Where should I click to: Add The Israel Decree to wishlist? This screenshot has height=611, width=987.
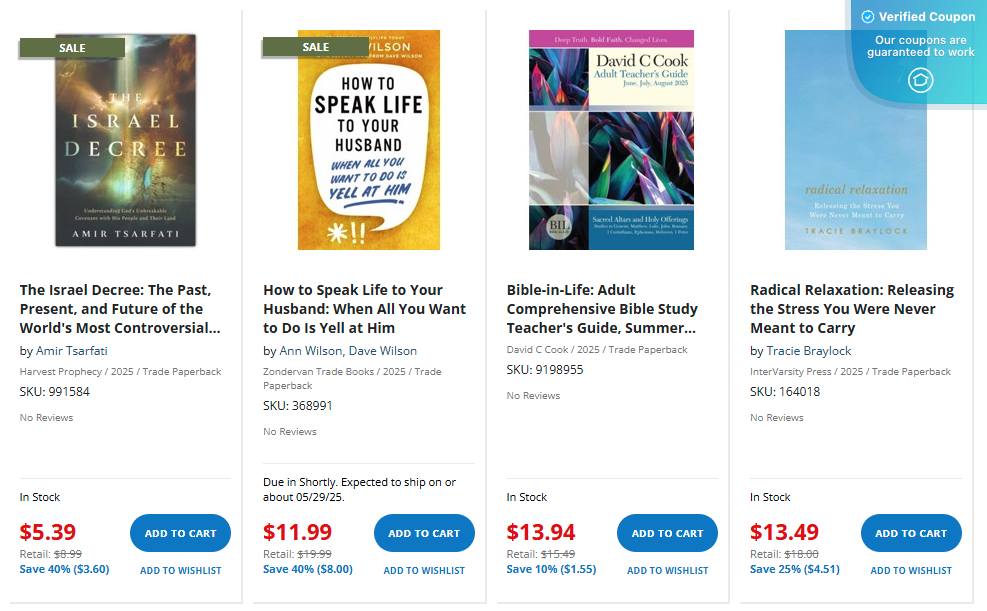[x=180, y=570]
